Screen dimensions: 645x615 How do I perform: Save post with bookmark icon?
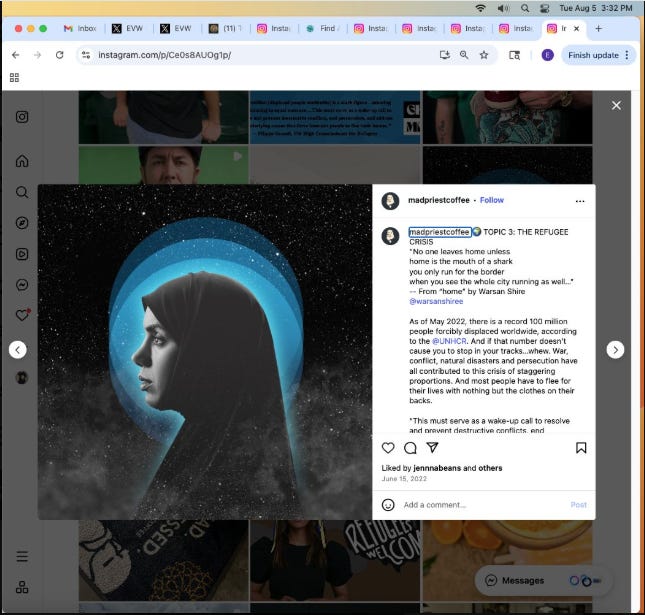tap(581, 448)
